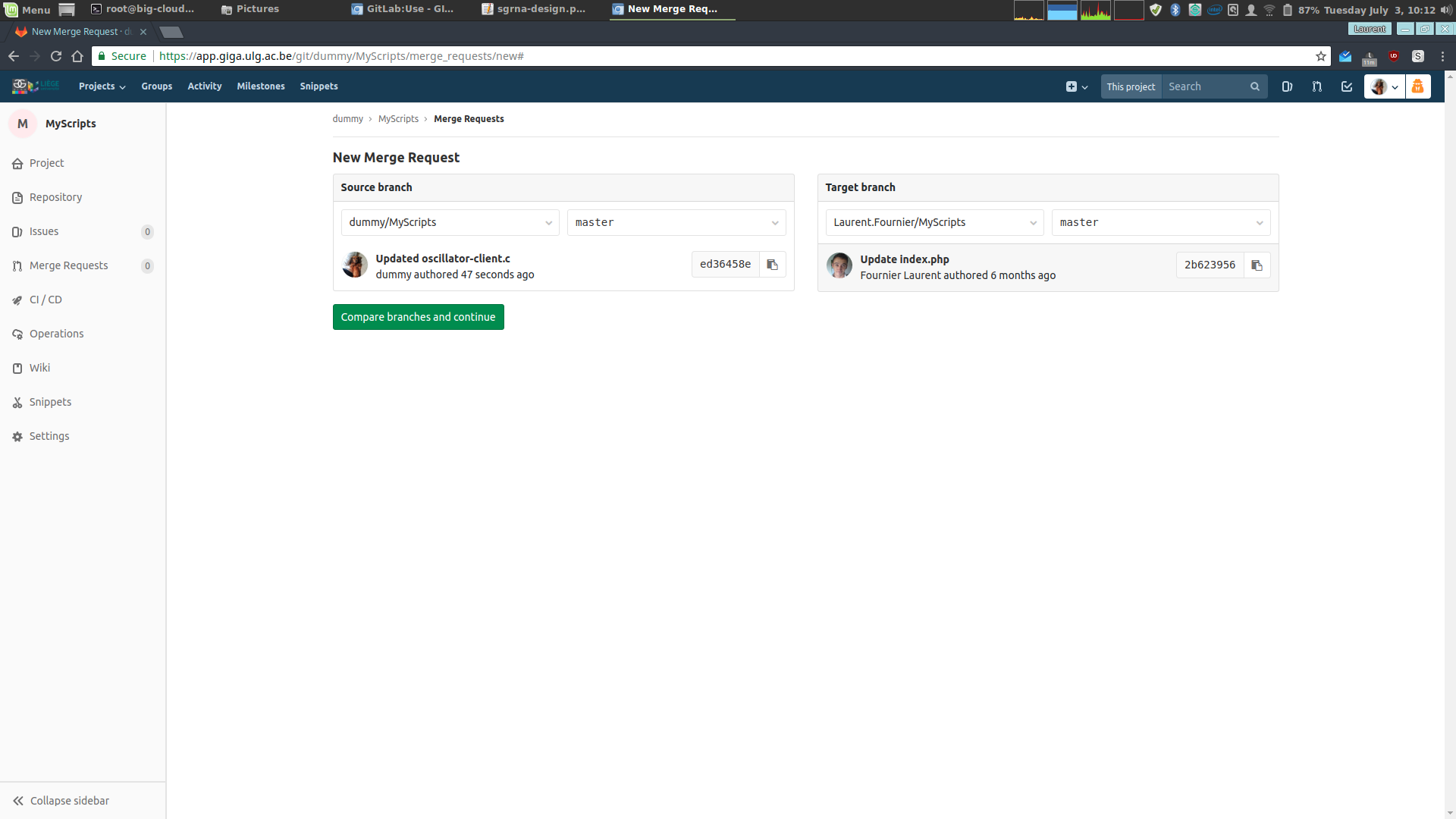Screen dimensions: 1456x819
Task: Open the Activity menu item
Action: coord(205,86)
